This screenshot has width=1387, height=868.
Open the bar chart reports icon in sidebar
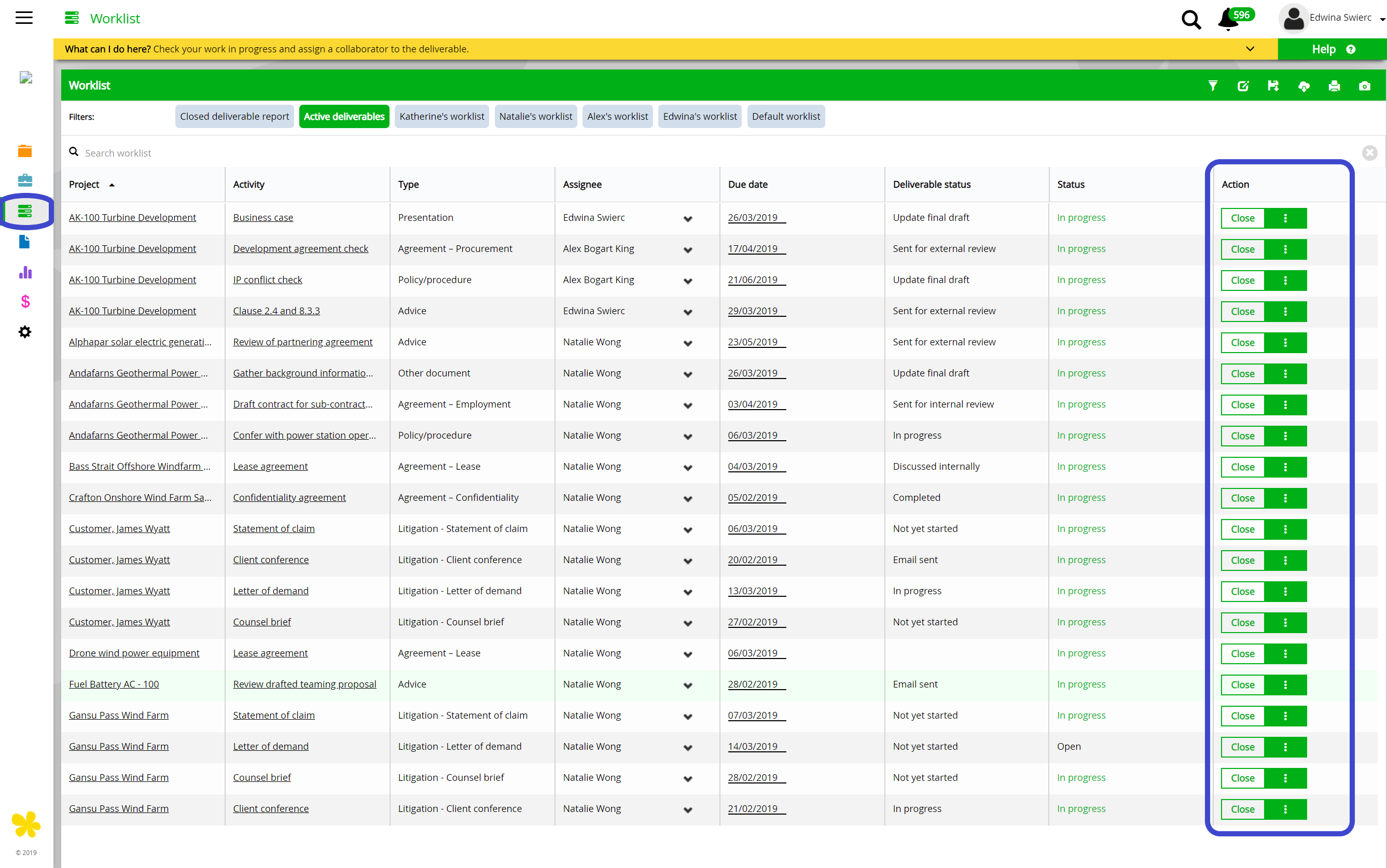25,272
